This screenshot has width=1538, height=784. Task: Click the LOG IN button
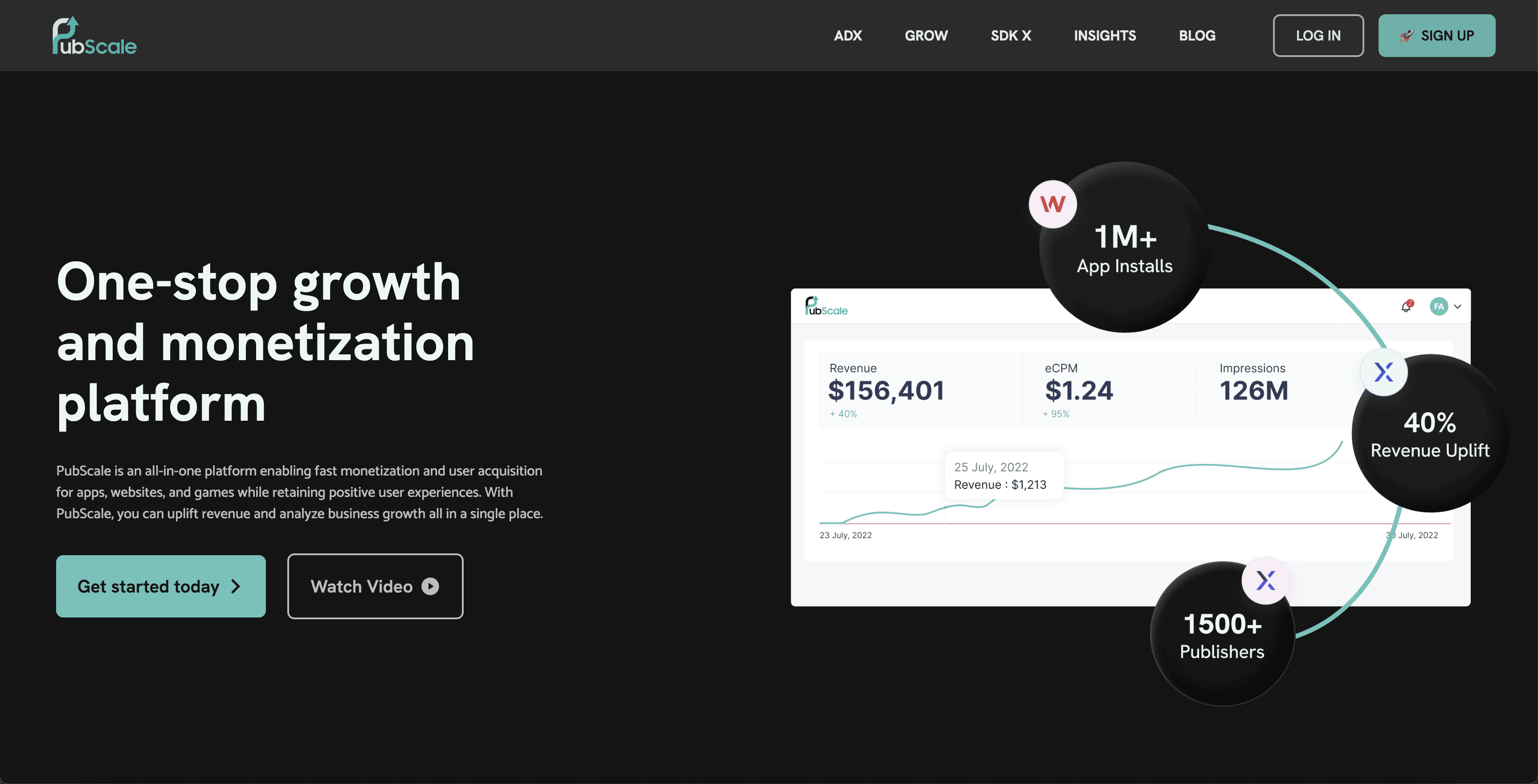pyautogui.click(x=1318, y=35)
